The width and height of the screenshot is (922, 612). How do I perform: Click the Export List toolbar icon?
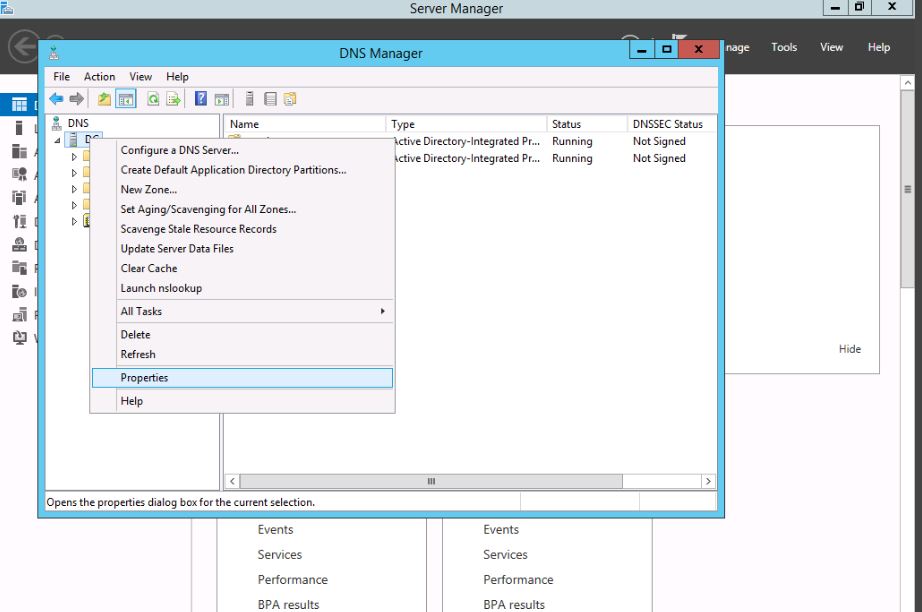pos(173,99)
